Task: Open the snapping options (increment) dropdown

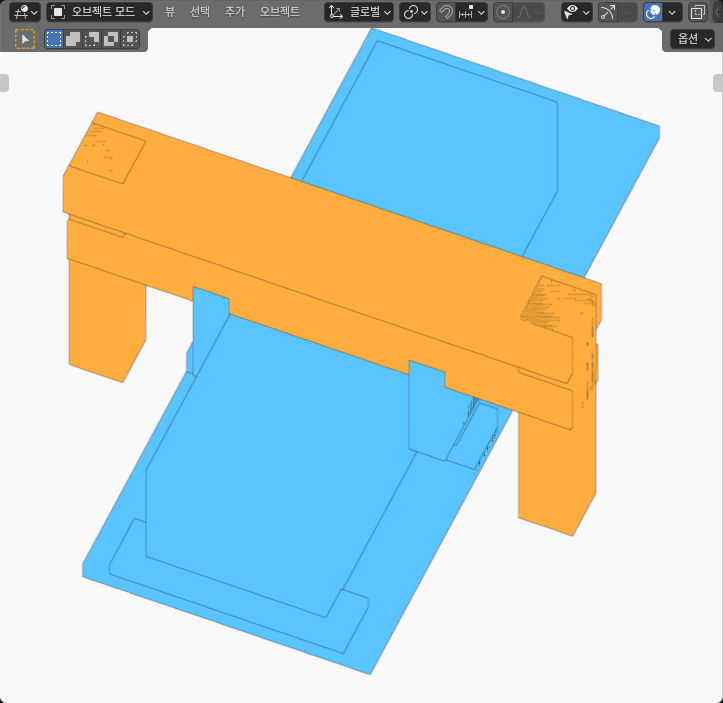Action: pyautogui.click(x=471, y=12)
